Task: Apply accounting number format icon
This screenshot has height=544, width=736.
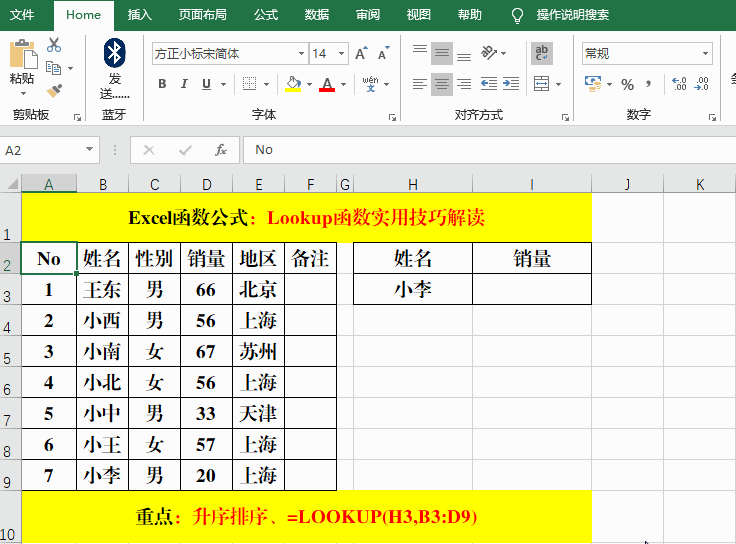Action: click(593, 84)
